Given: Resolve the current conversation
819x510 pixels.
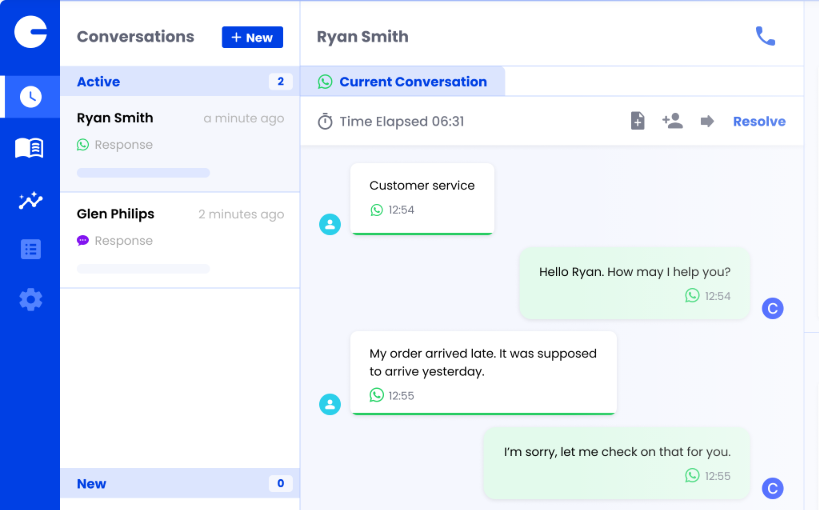Looking at the screenshot, I should point(759,121).
